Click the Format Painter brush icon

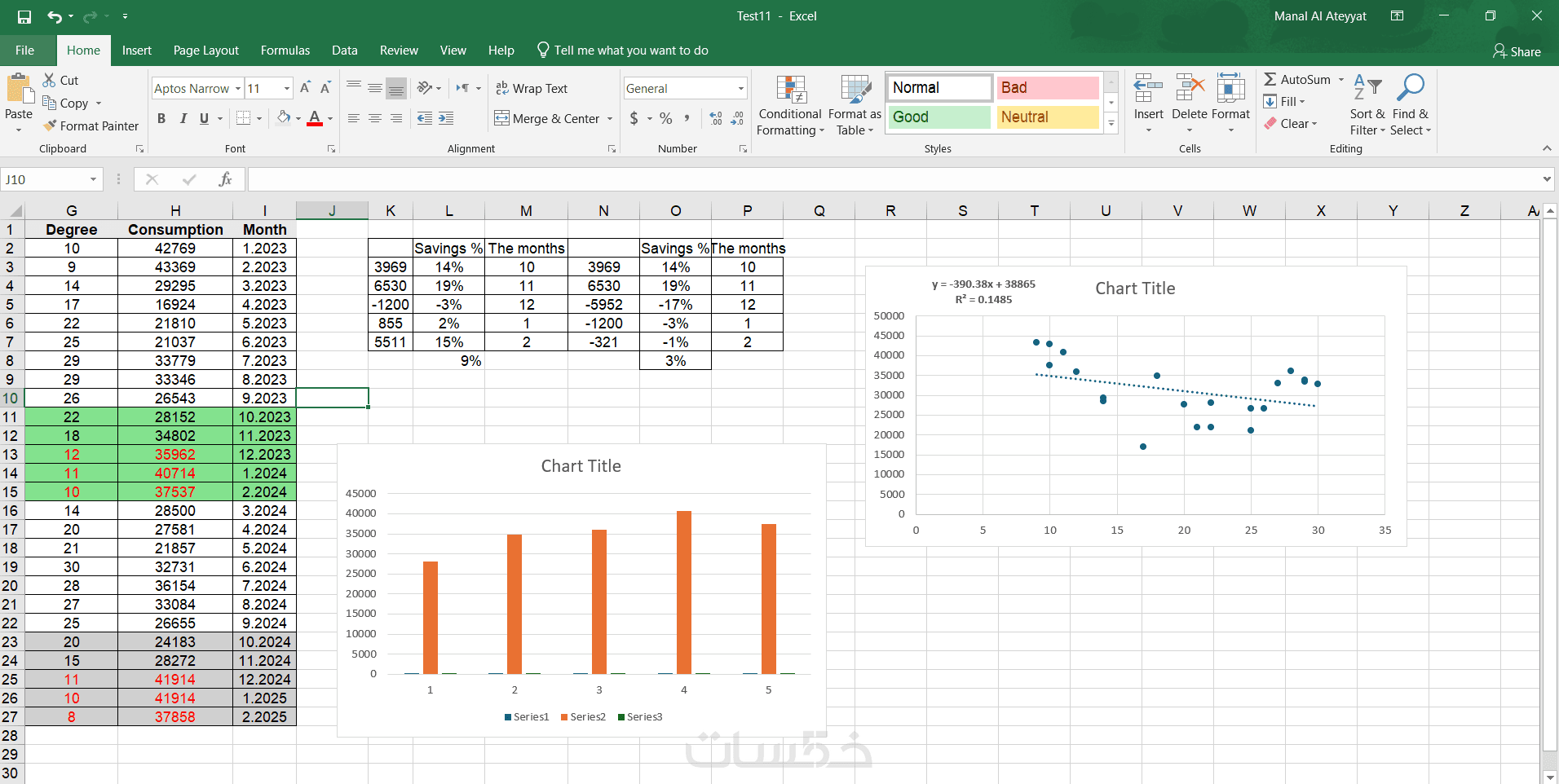point(50,126)
